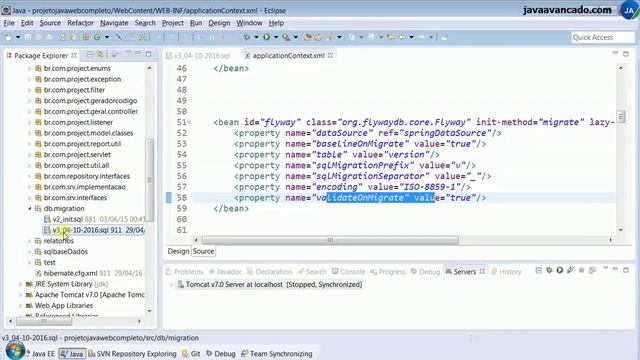Select br.com.srv.implementacao package
640x360 pixels.
[84, 187]
